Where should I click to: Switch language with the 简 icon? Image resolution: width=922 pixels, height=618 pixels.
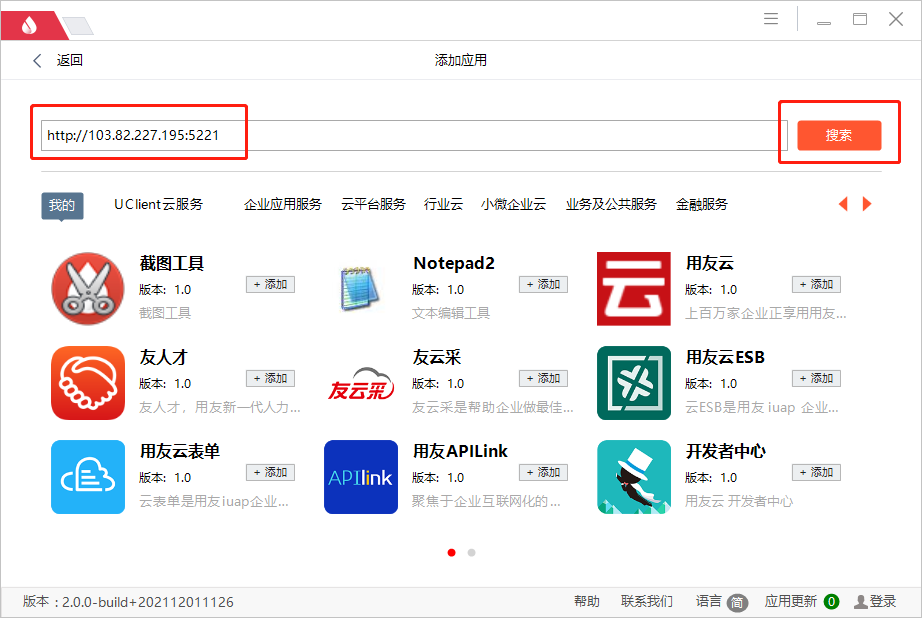click(737, 602)
